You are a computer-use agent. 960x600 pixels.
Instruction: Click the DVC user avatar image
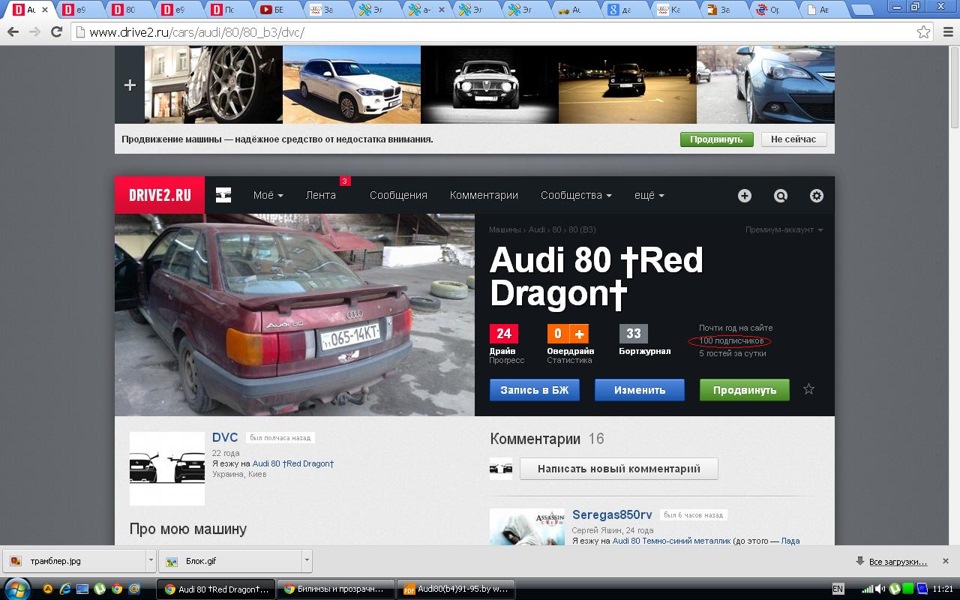(167, 468)
